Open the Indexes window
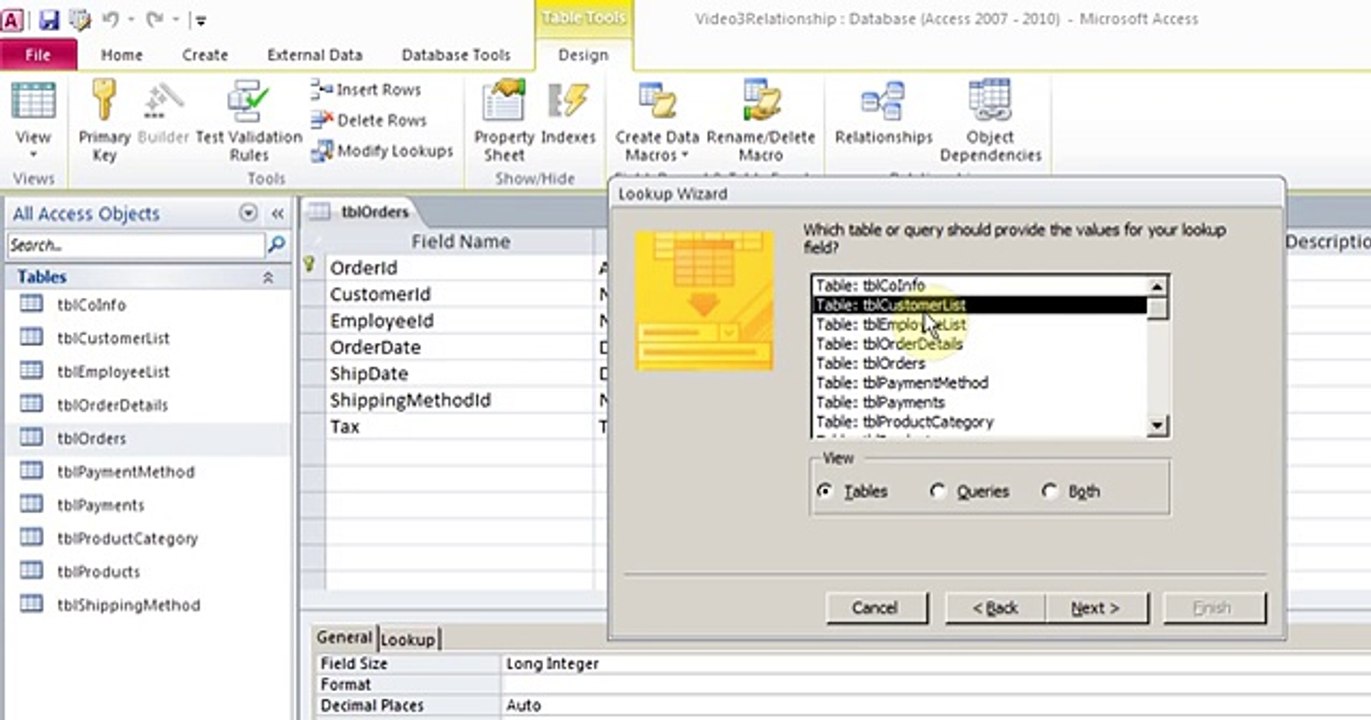This screenshot has height=720, width=1371. point(568,115)
